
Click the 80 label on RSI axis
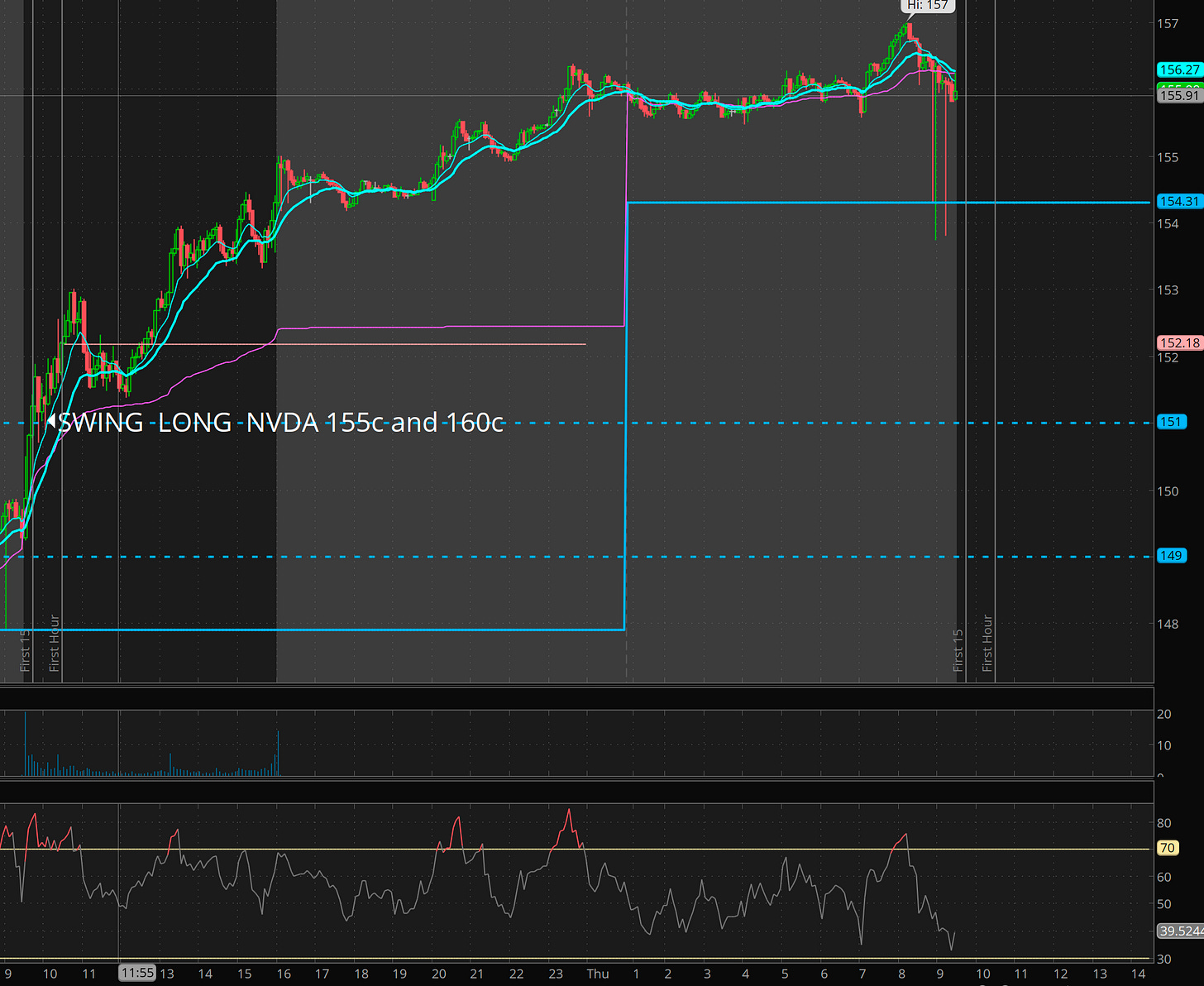tap(1164, 823)
